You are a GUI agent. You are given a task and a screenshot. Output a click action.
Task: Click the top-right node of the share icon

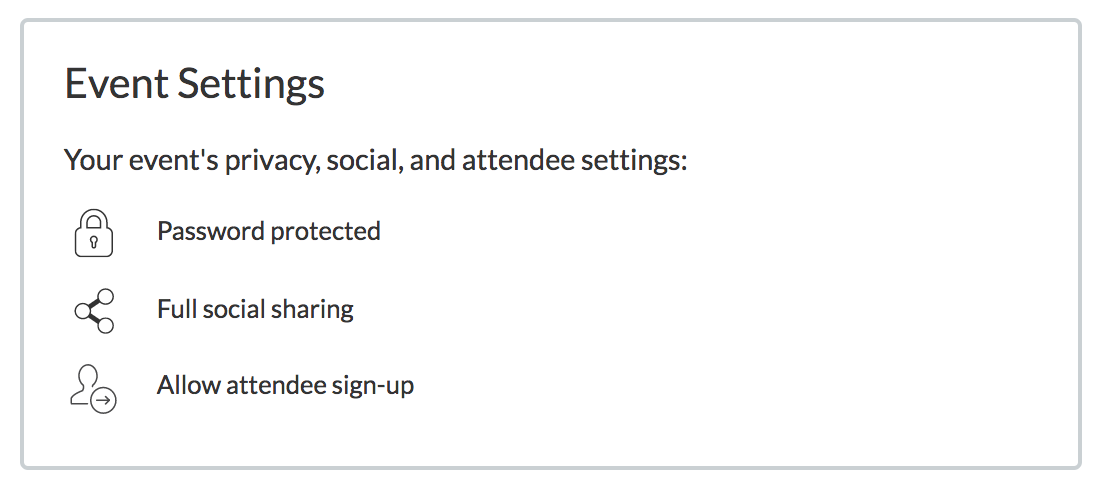point(105,297)
